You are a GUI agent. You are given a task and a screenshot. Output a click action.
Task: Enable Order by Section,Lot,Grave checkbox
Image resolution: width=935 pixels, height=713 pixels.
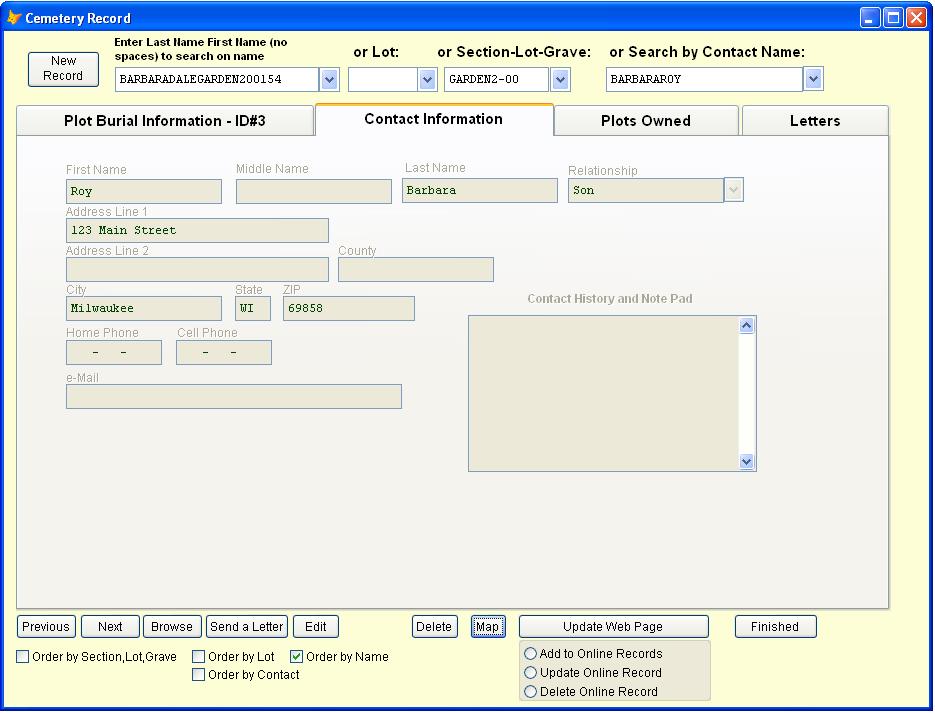click(x=23, y=656)
